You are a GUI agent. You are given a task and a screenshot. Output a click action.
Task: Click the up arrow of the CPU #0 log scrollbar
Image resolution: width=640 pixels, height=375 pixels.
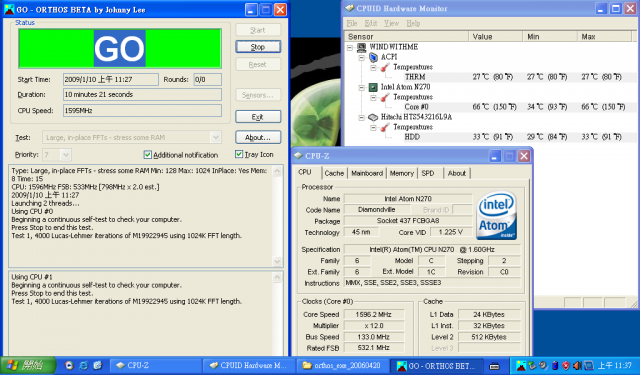click(x=277, y=171)
